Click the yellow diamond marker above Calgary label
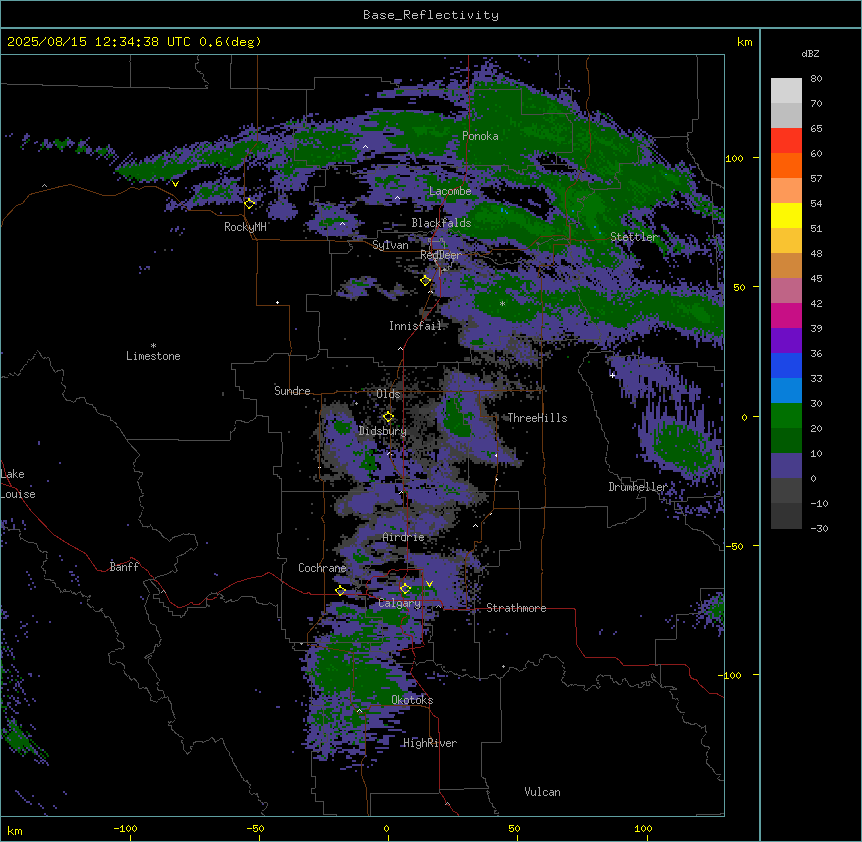This screenshot has width=862, height=842. click(x=405, y=589)
